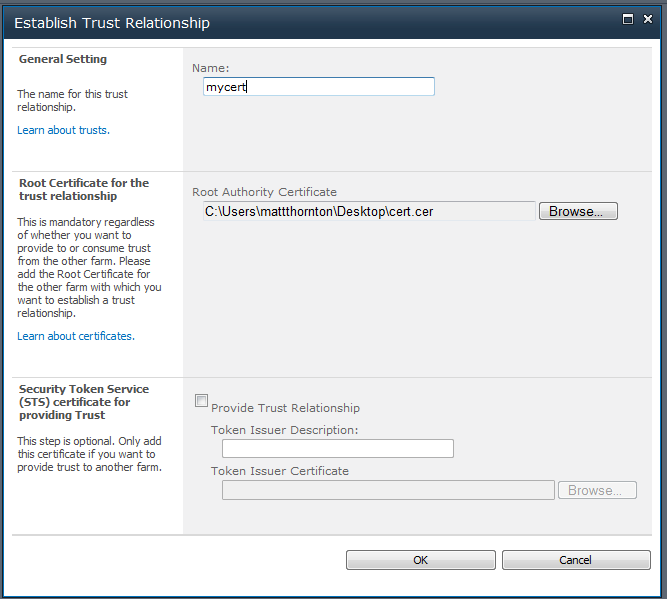Screen dimensions: 667x599
Task: Browse for the Root Authority Certificate file
Action: (x=578, y=211)
